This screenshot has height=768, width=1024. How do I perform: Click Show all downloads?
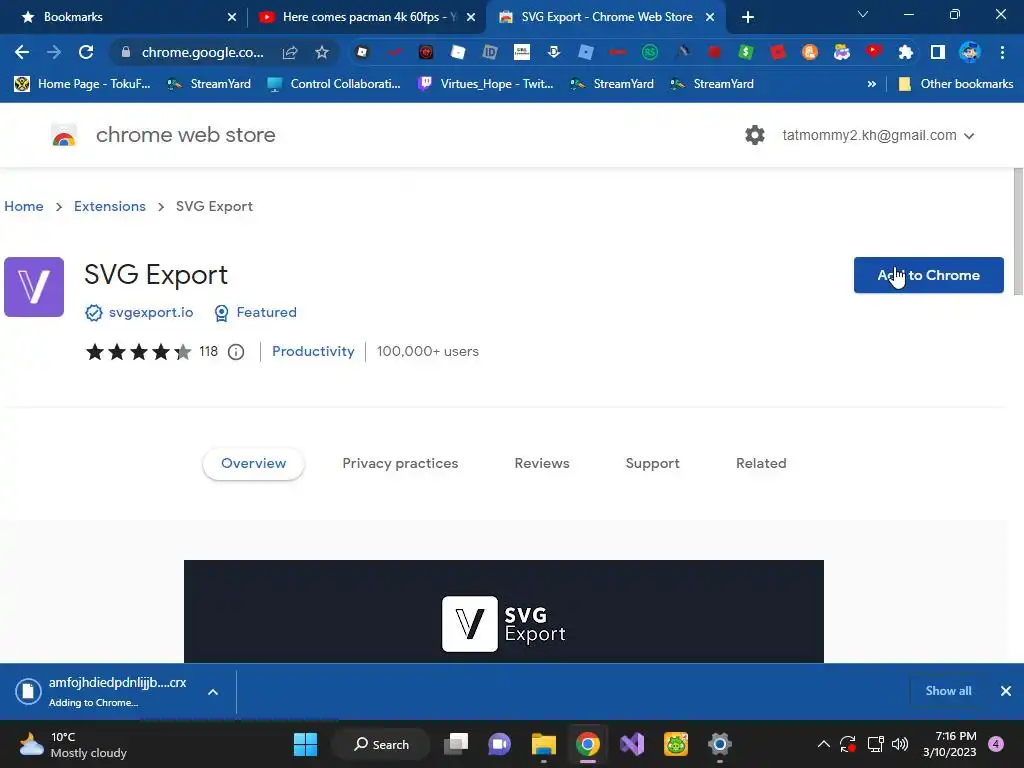pos(948,691)
